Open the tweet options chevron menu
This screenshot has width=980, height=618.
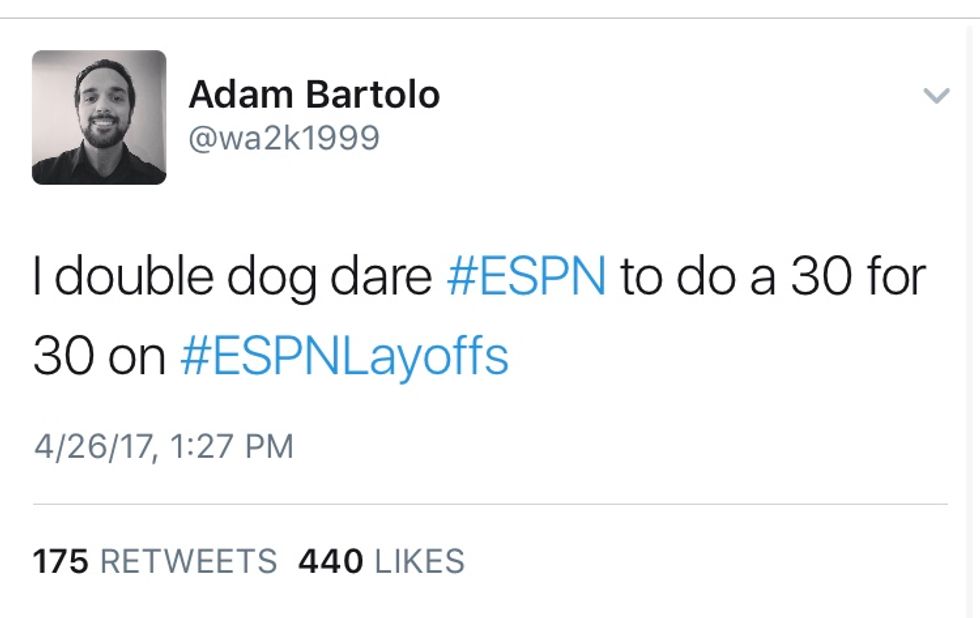click(936, 96)
